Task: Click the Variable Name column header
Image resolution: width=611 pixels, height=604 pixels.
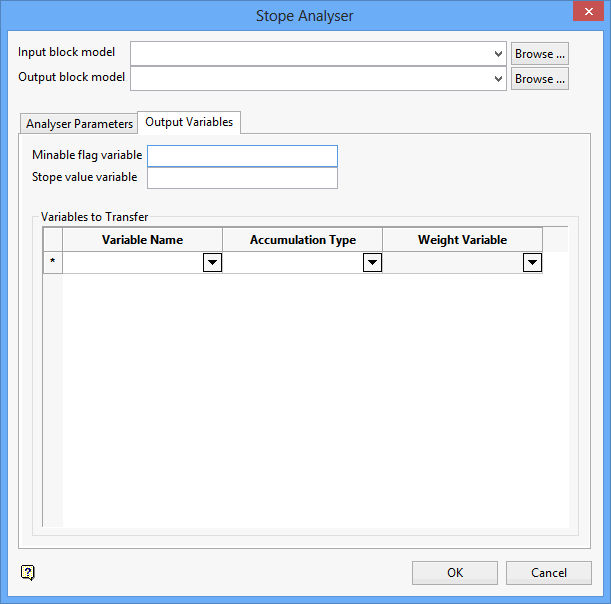Action: pyautogui.click(x=142, y=240)
